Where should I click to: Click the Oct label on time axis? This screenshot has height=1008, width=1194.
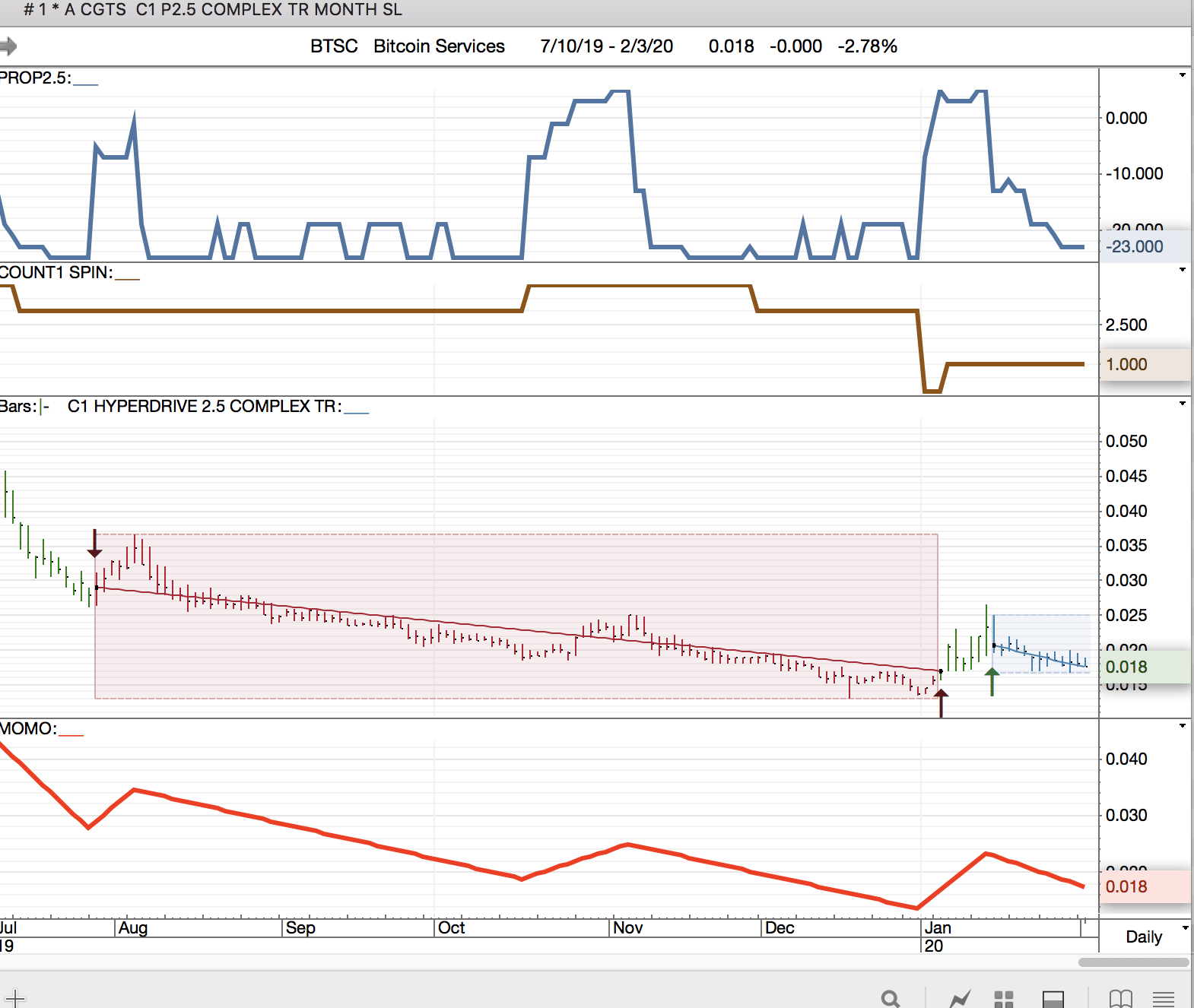coord(452,928)
